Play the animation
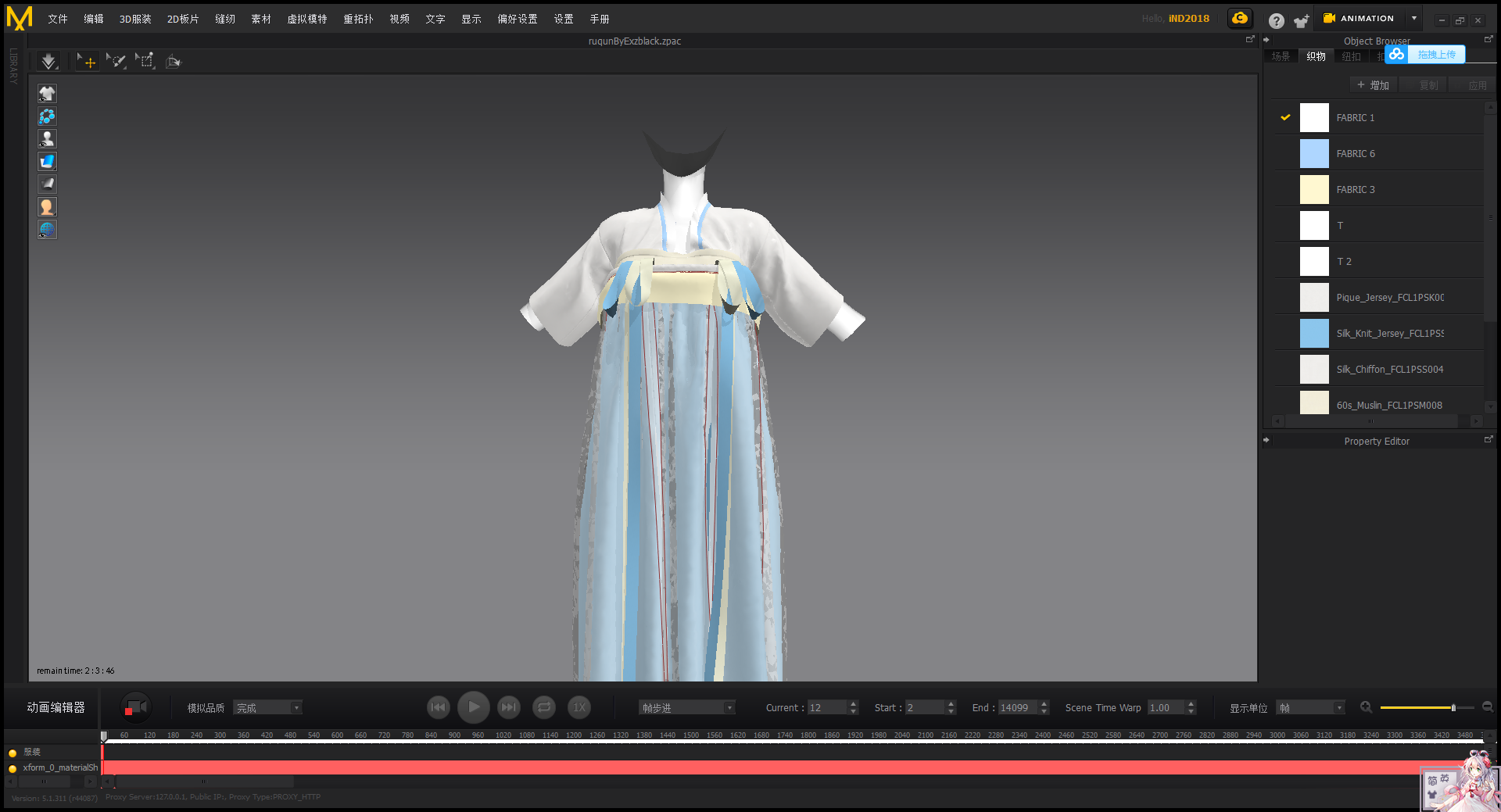This screenshot has width=1501, height=812. (x=474, y=707)
